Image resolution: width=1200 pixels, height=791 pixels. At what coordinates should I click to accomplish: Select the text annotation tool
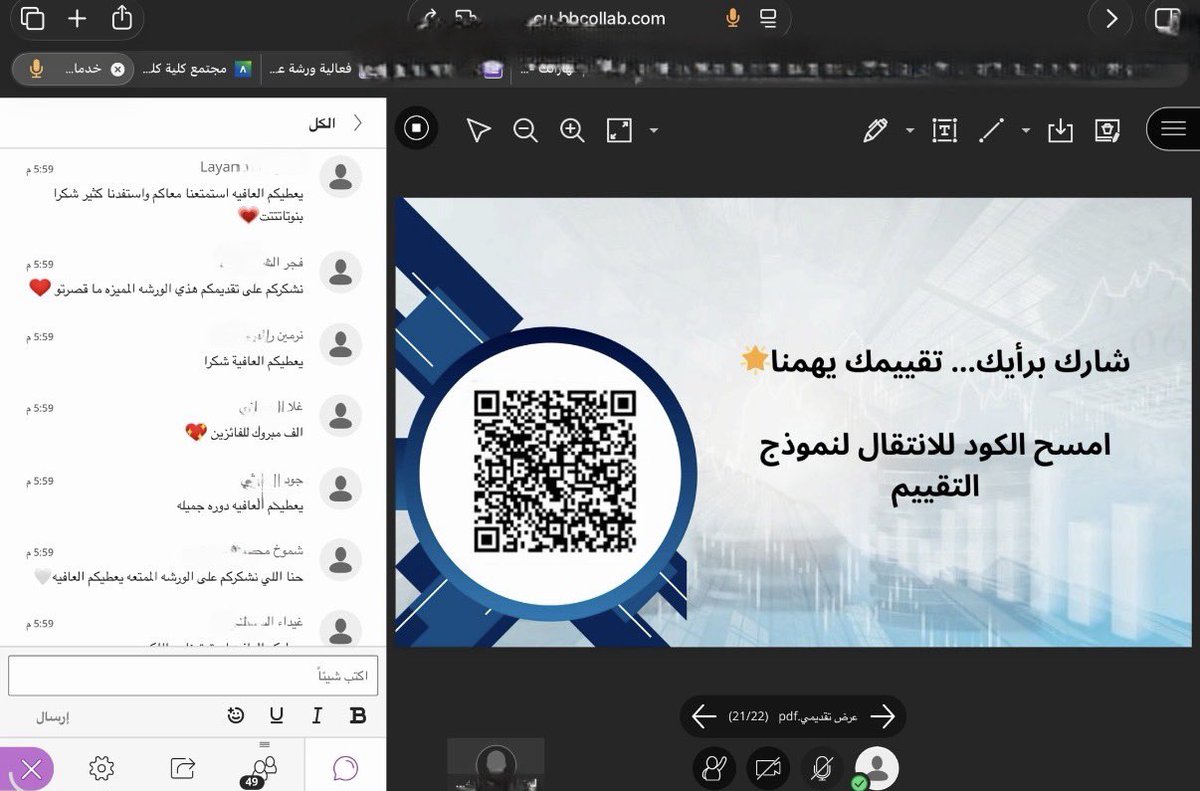tap(944, 130)
